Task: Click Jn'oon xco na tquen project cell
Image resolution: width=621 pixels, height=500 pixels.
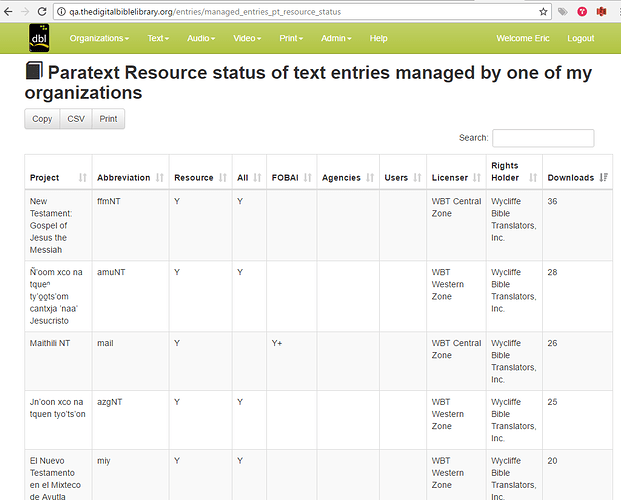Action: [58, 420]
